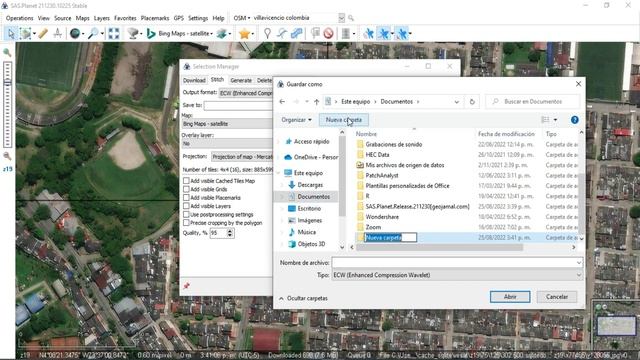Open the magnifier go-to icon
The height and width of the screenshot is (360, 640).
(x=93, y=33)
